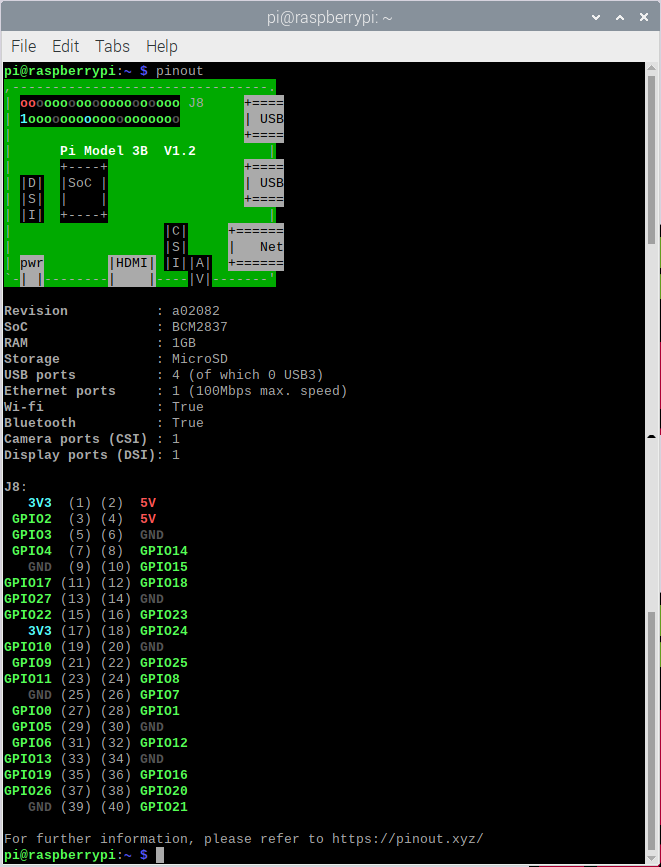Open the Help menu

[162, 46]
